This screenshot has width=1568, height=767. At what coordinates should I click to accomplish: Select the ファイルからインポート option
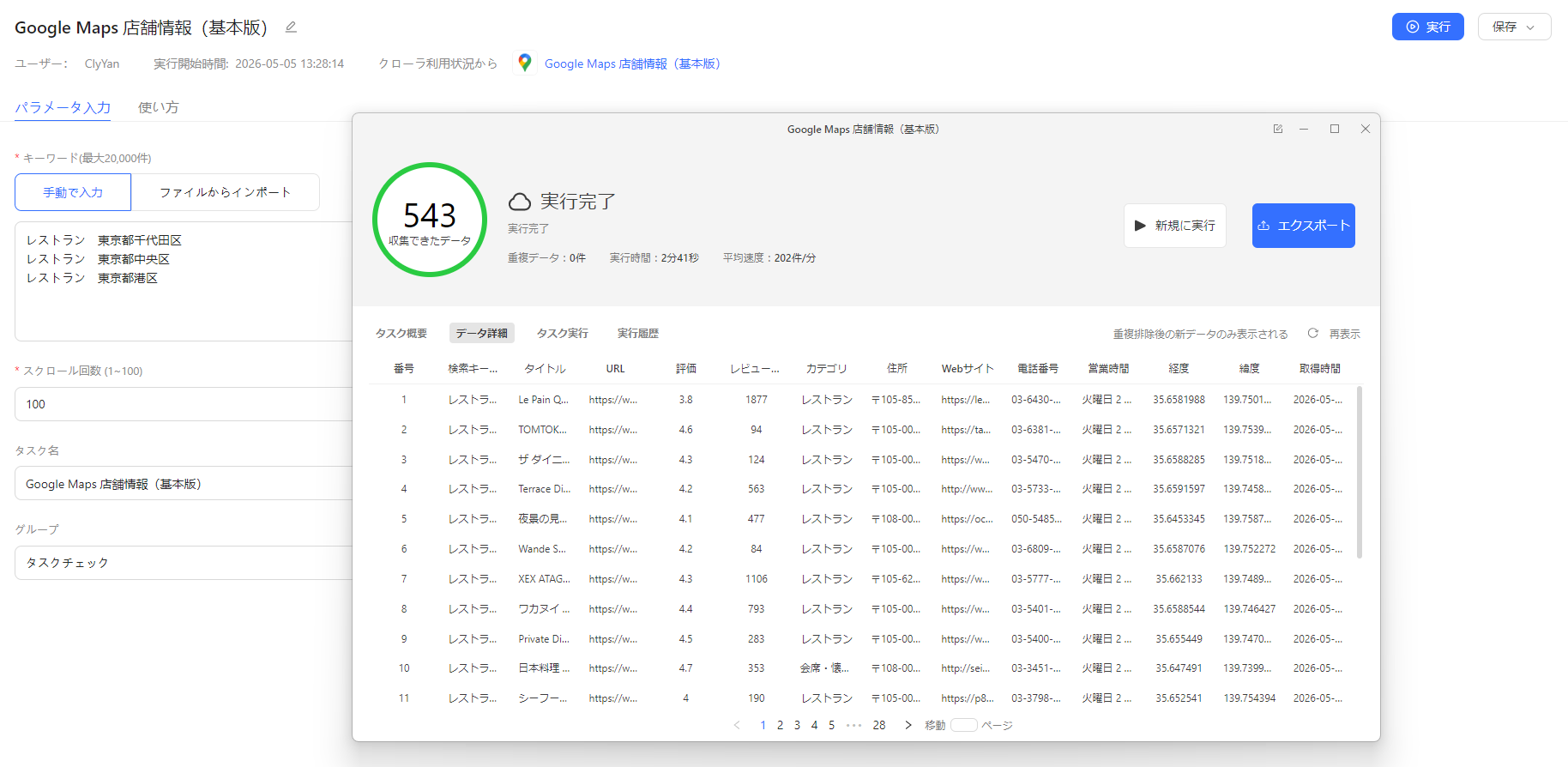226,192
